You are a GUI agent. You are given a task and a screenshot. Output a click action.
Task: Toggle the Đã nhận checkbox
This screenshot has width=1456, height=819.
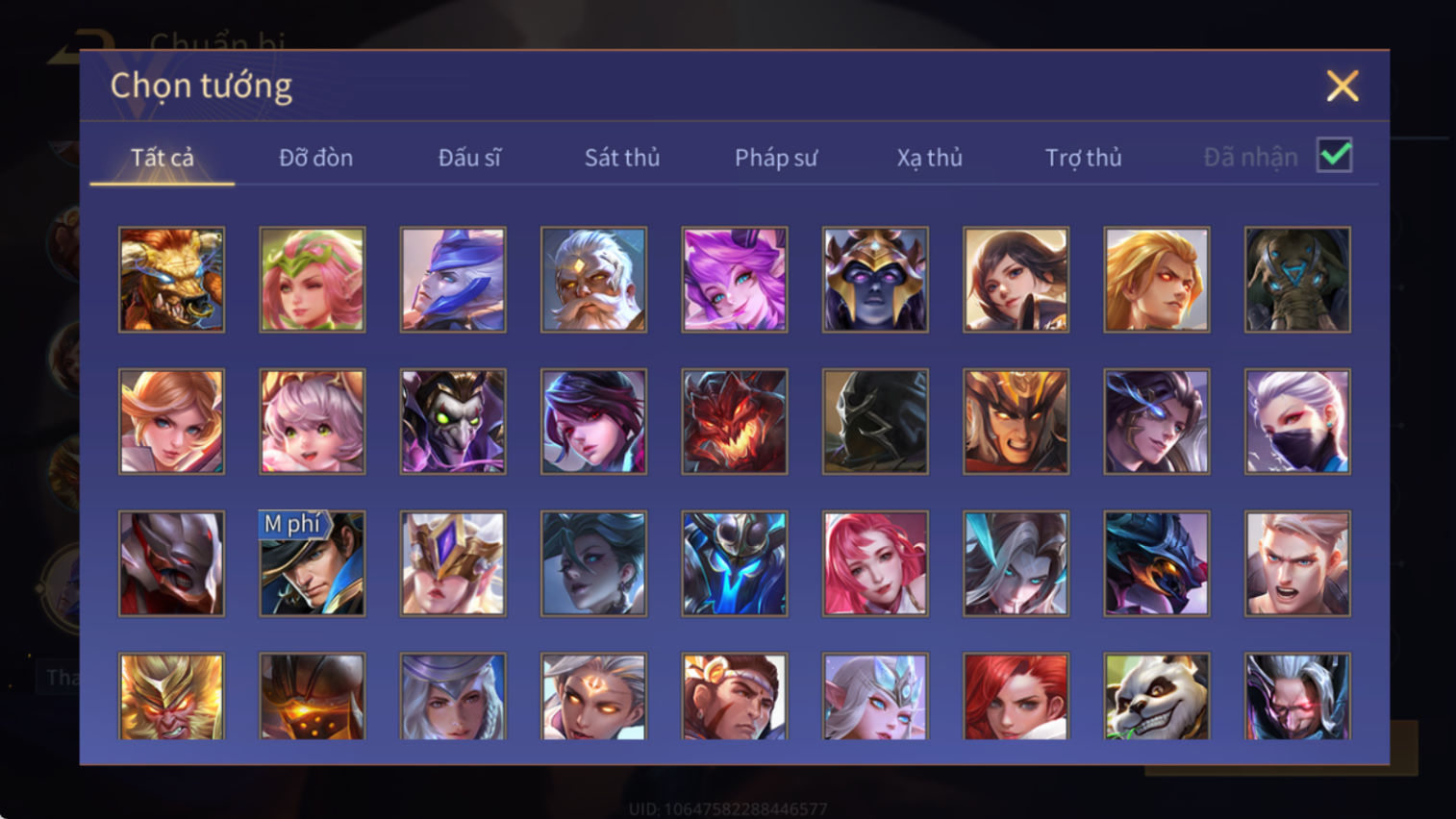(x=1335, y=155)
